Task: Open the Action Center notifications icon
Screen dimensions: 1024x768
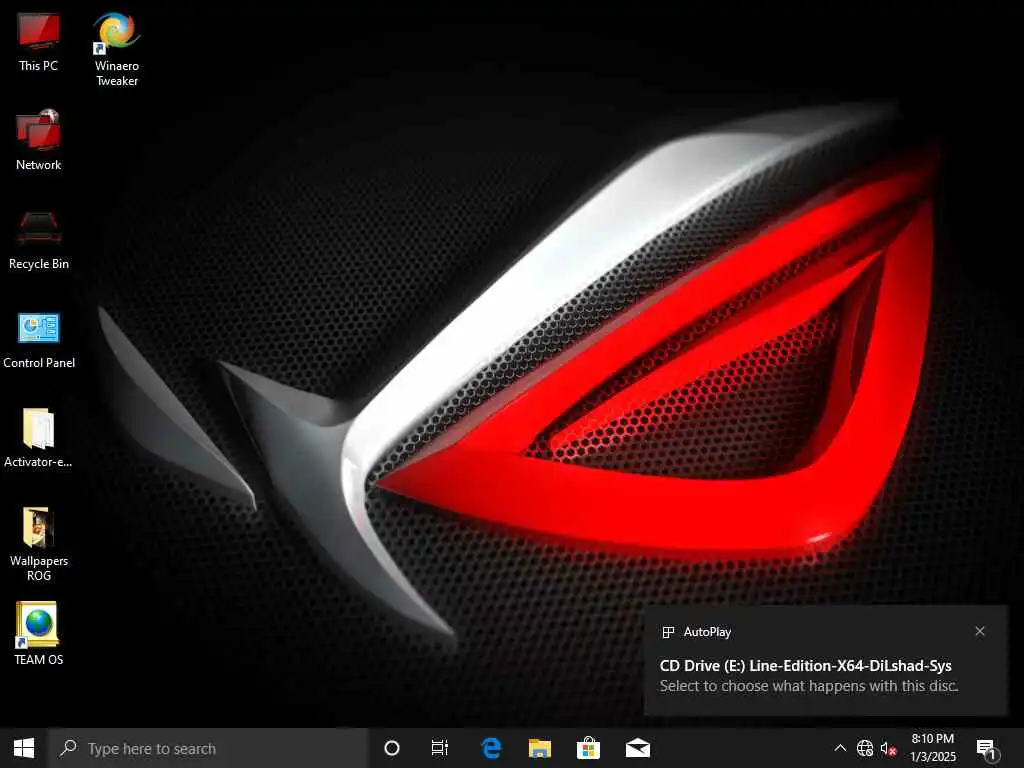Action: click(987, 749)
